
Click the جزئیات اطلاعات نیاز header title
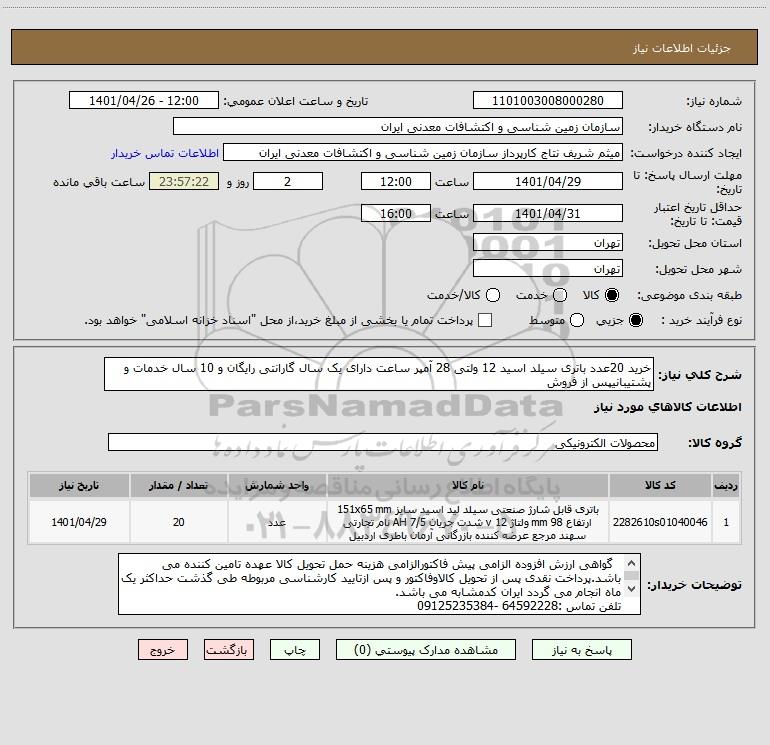click(682, 48)
